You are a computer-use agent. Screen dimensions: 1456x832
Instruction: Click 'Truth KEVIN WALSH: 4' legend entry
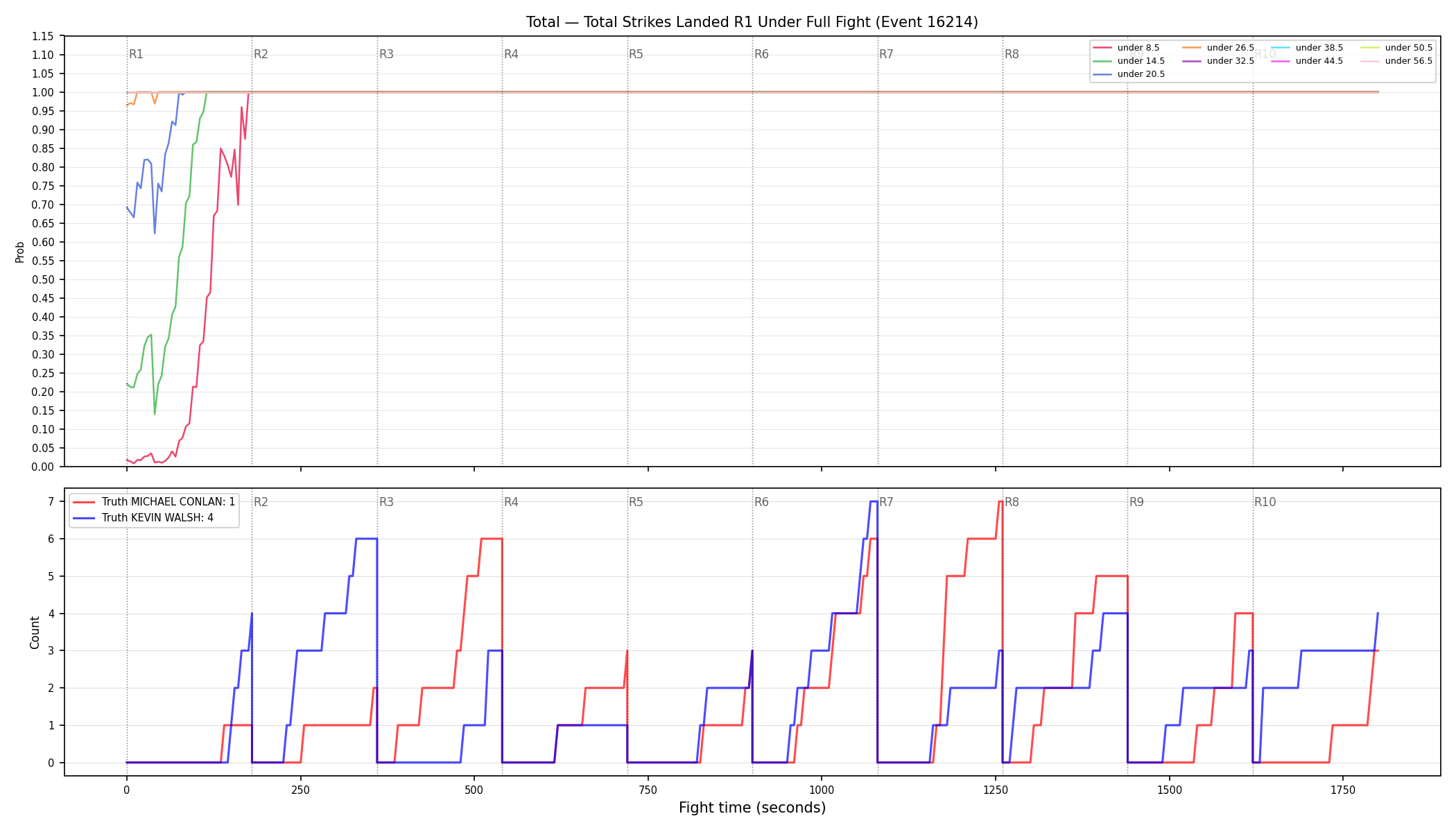[x=157, y=518]
